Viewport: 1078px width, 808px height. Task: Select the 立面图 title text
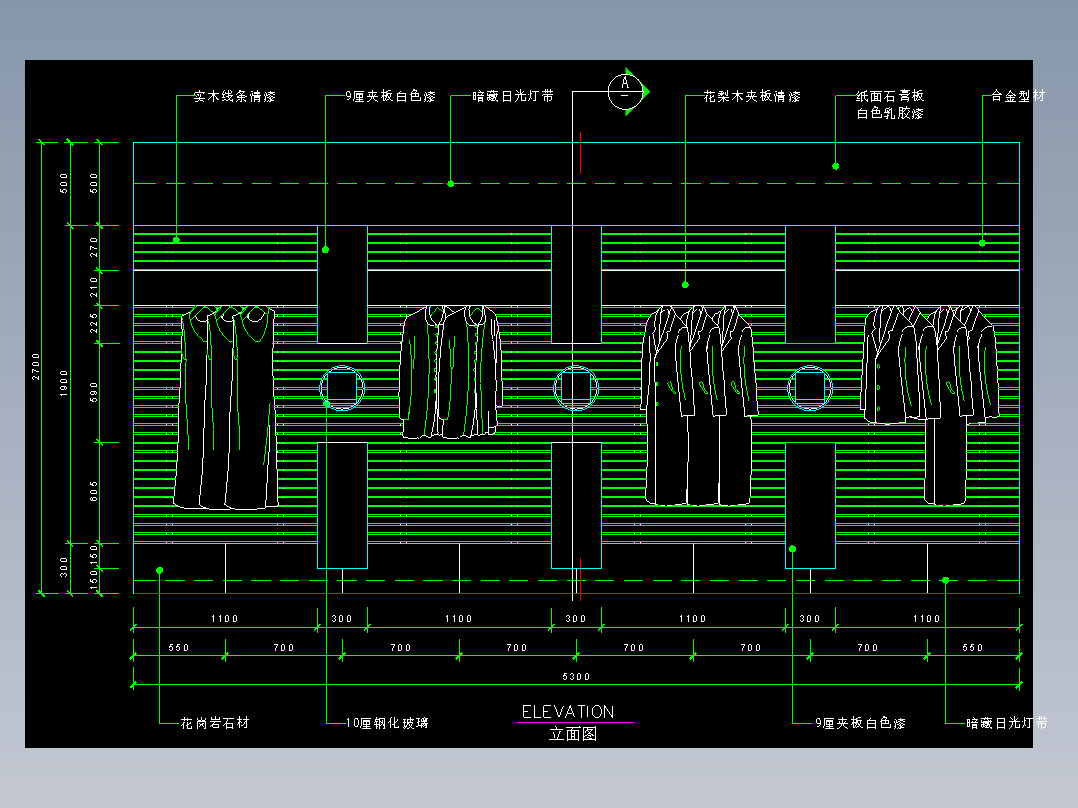pyautogui.click(x=573, y=734)
